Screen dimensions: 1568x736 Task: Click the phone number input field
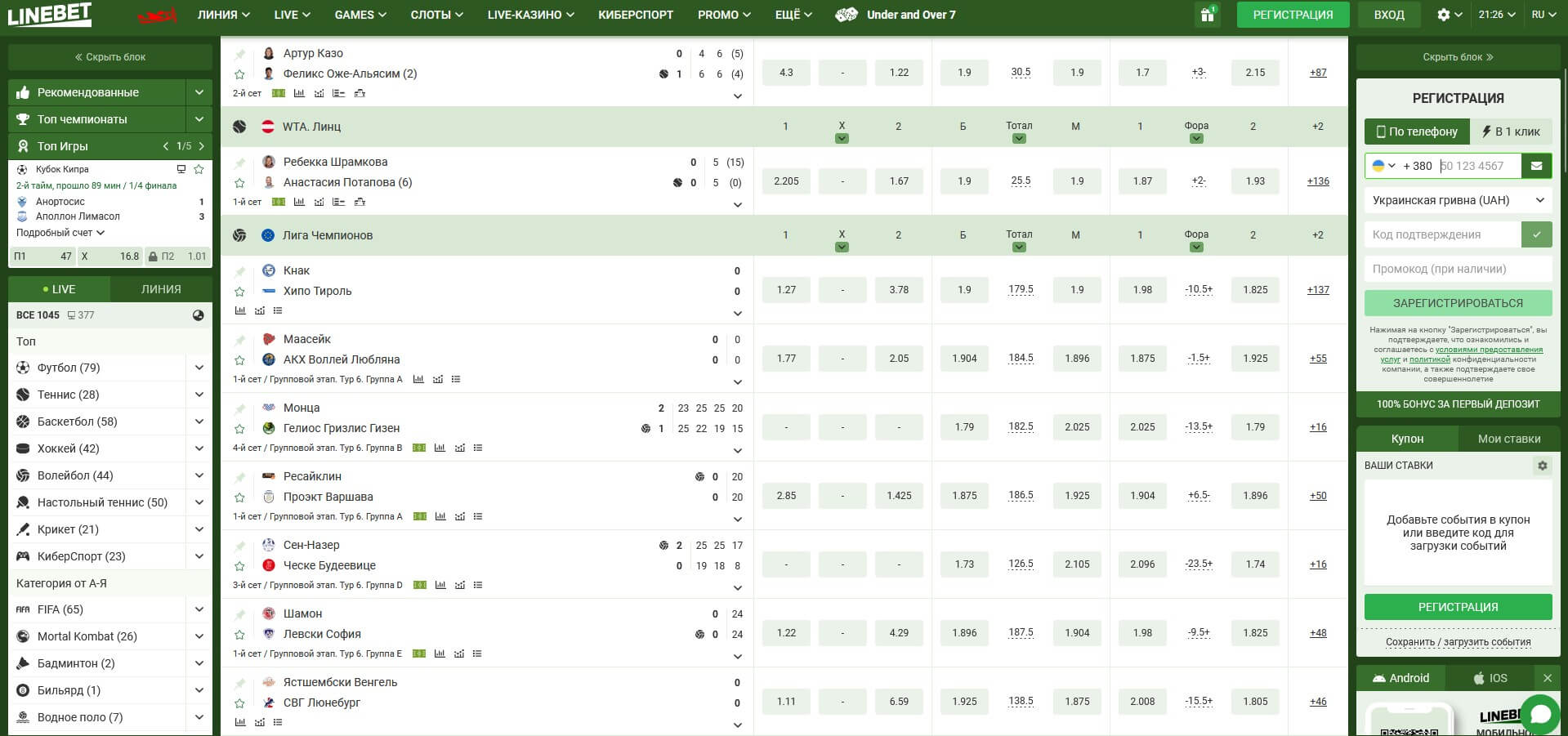[x=1479, y=166]
